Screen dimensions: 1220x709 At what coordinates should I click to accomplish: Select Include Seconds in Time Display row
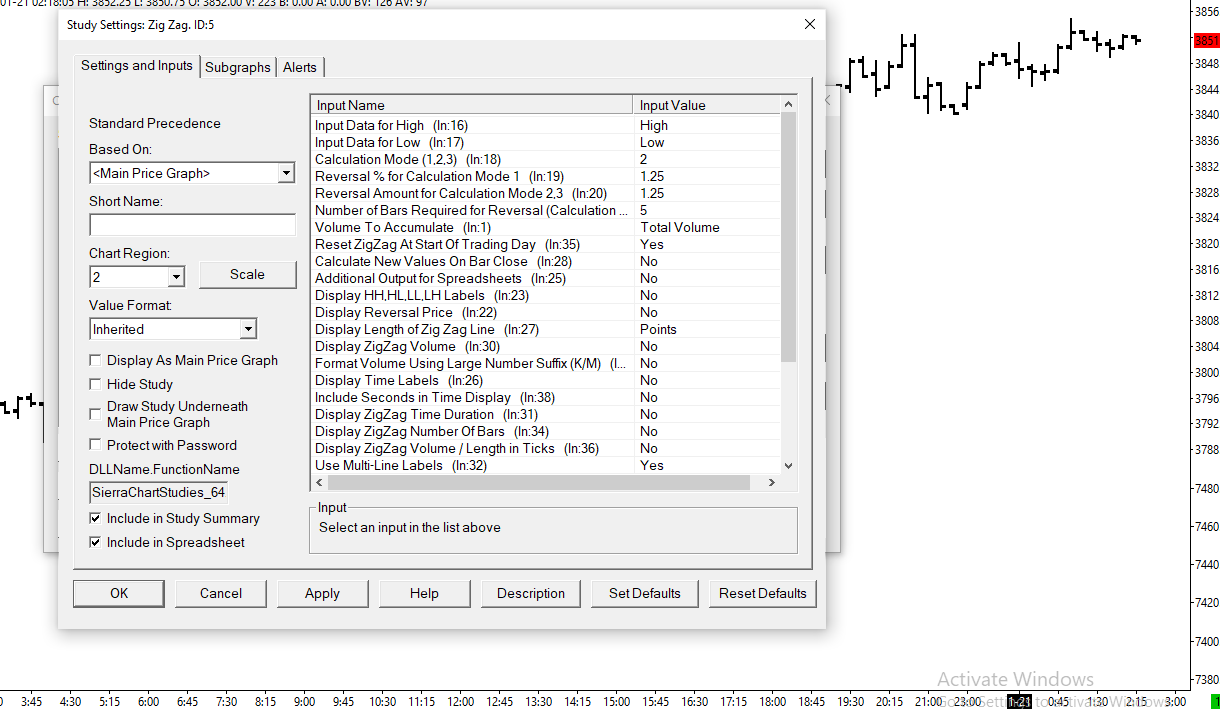coord(546,397)
